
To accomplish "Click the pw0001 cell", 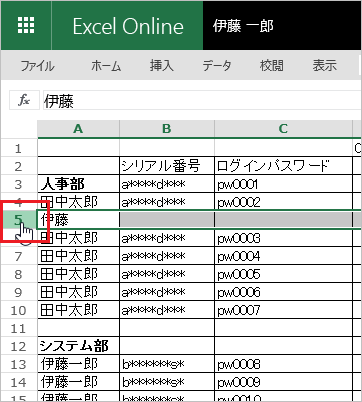I will coord(283,184).
